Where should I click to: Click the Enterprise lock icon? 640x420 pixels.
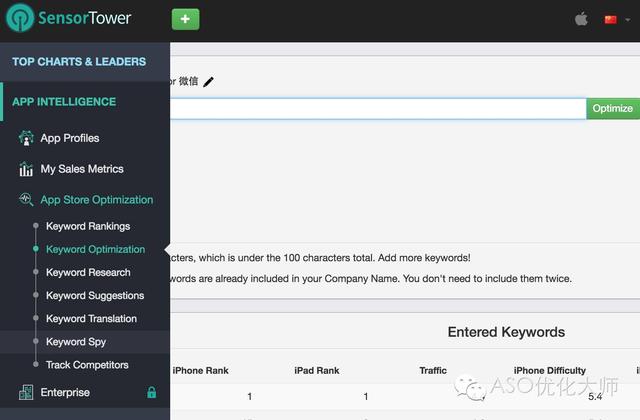coord(152,393)
